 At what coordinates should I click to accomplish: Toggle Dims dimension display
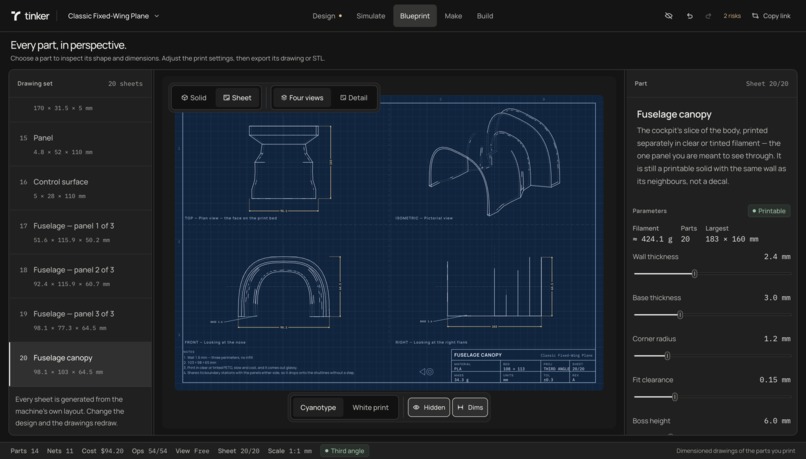470,408
